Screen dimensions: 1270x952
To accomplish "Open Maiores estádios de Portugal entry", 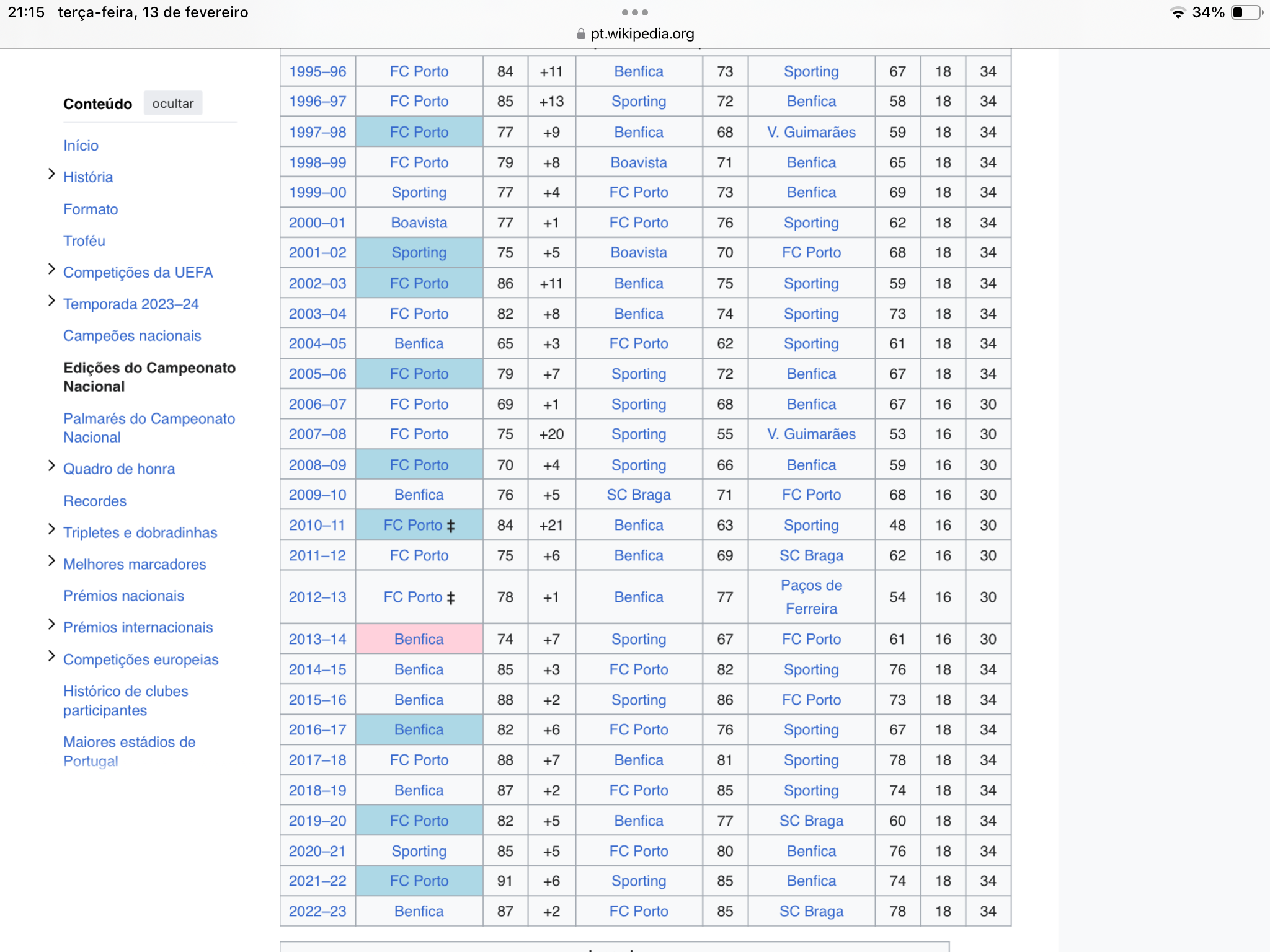I will (x=130, y=751).
